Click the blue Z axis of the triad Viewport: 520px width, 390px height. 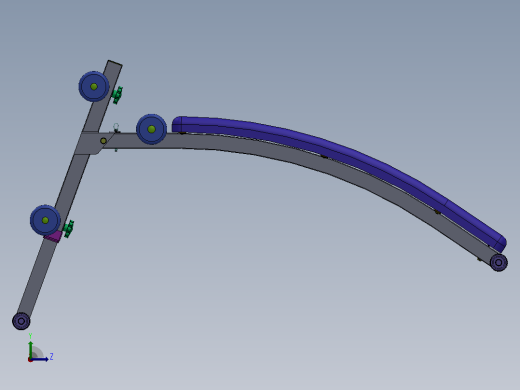40,359
